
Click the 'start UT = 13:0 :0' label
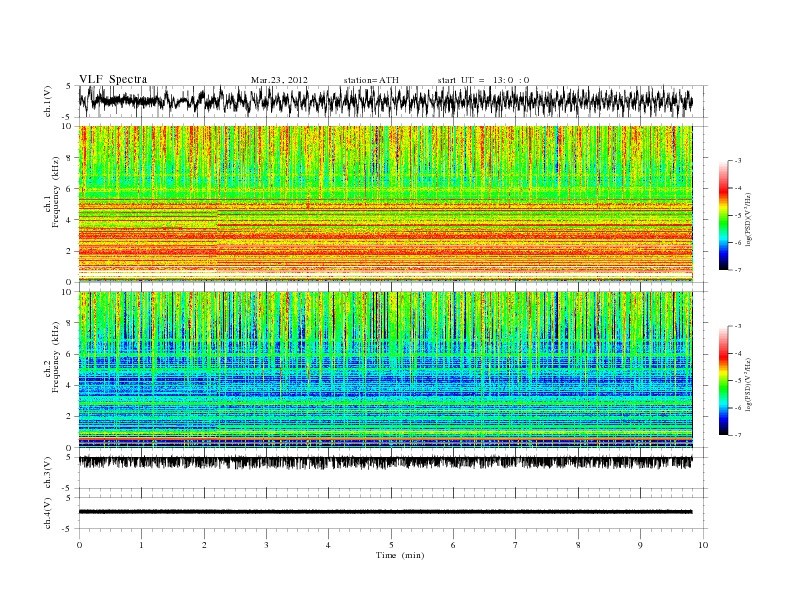point(483,80)
